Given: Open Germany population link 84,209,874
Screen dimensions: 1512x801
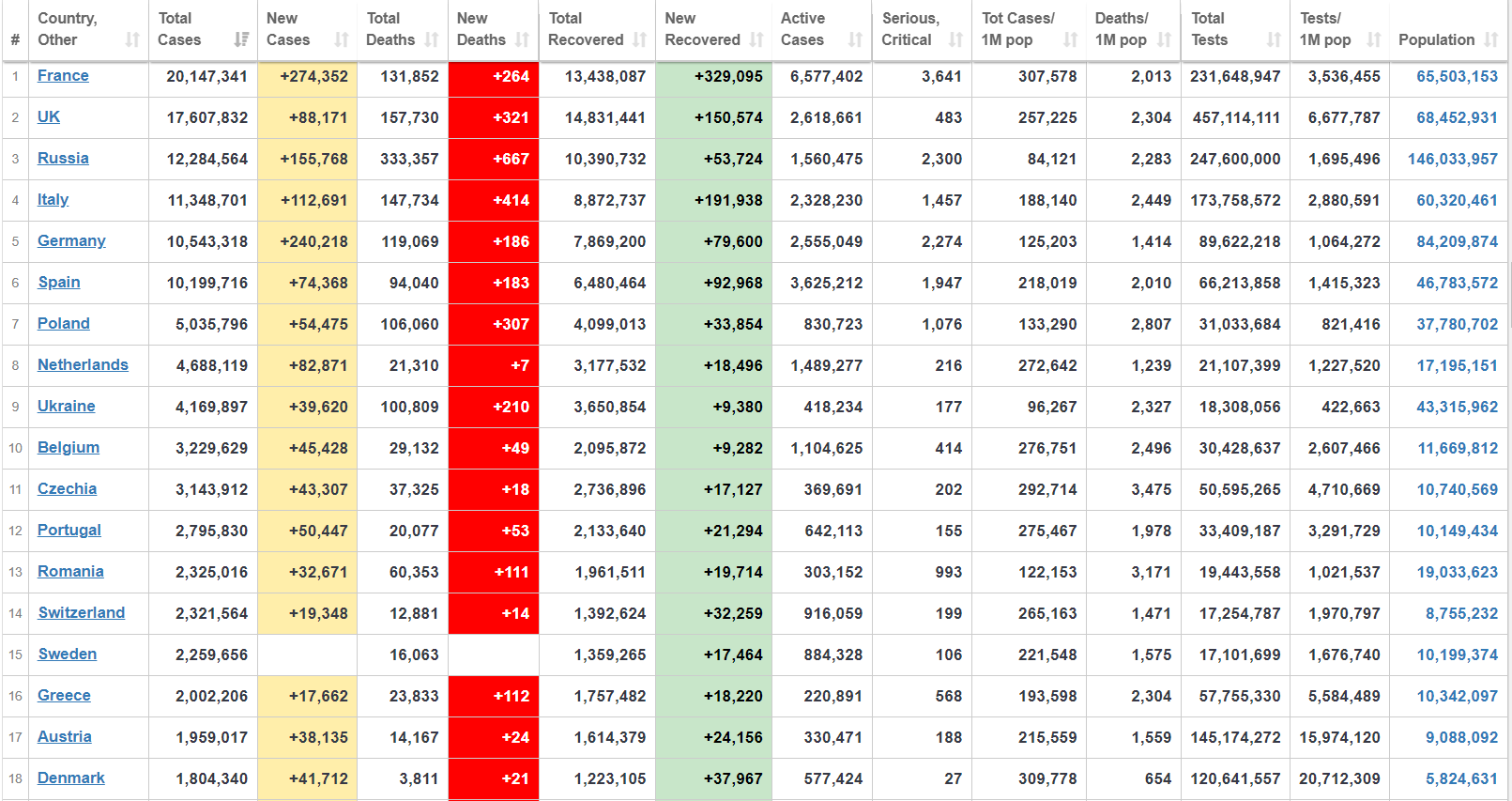Looking at the screenshot, I should (1458, 241).
